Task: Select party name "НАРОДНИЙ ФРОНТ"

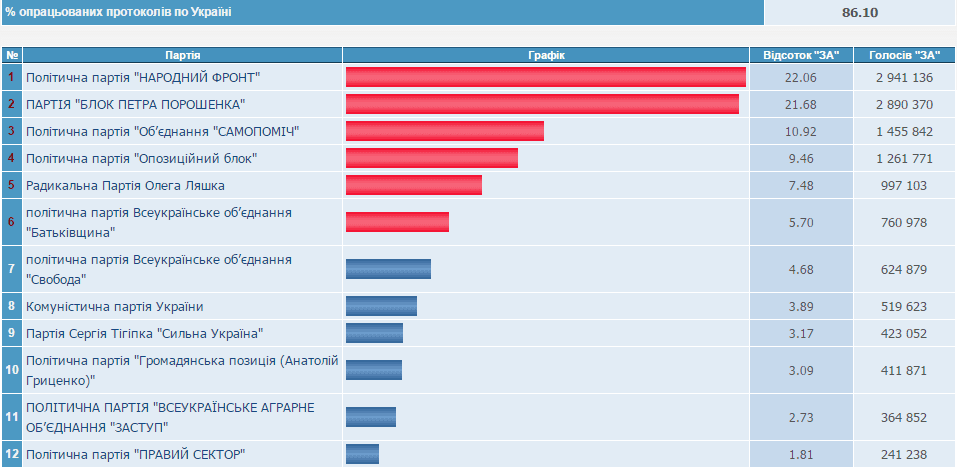Action: (143, 78)
